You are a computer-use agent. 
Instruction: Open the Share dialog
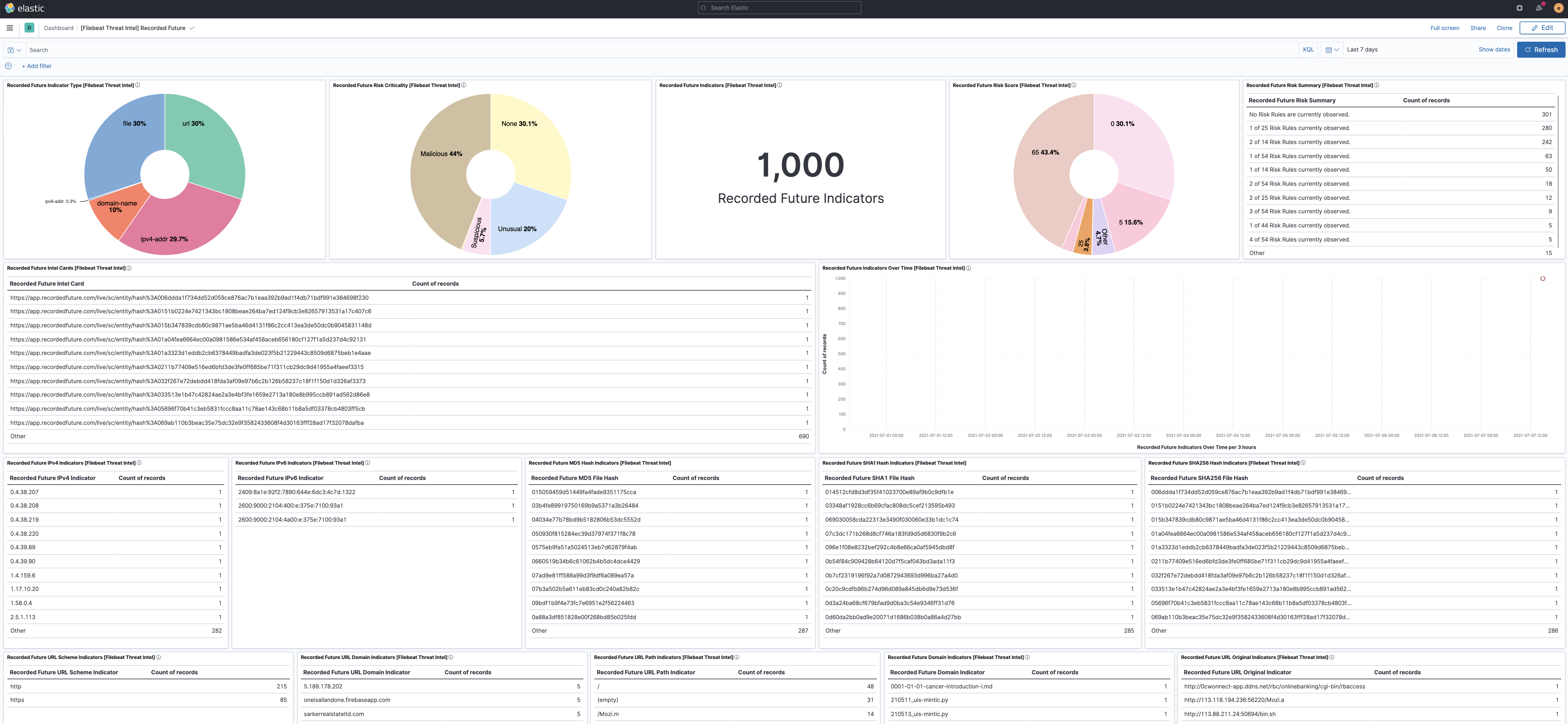(x=1477, y=27)
